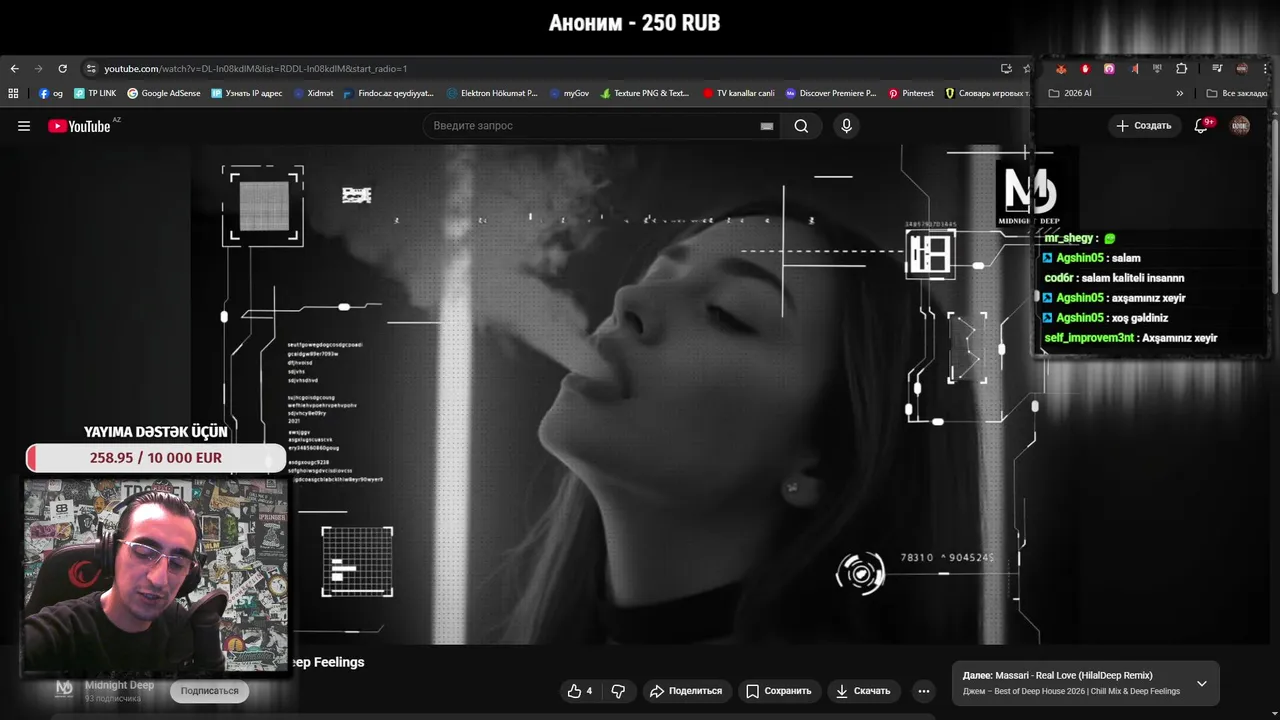The image size is (1280, 720).
Task: Open the Xidmət bookmark
Action: (313, 93)
